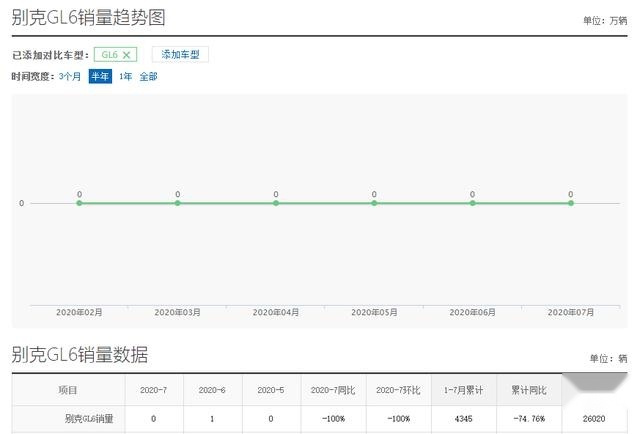
Task: Click the 2020-7同比 column header
Action: (x=333, y=390)
